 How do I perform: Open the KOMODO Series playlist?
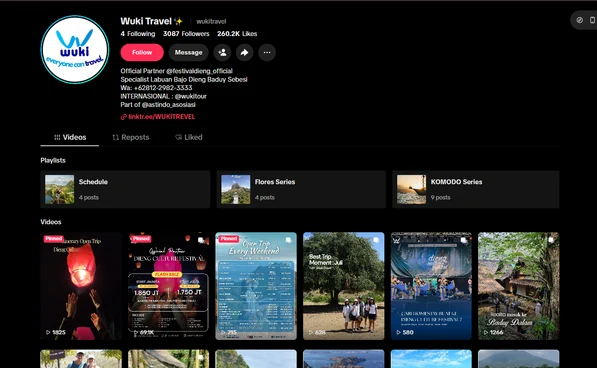pyautogui.click(x=476, y=190)
